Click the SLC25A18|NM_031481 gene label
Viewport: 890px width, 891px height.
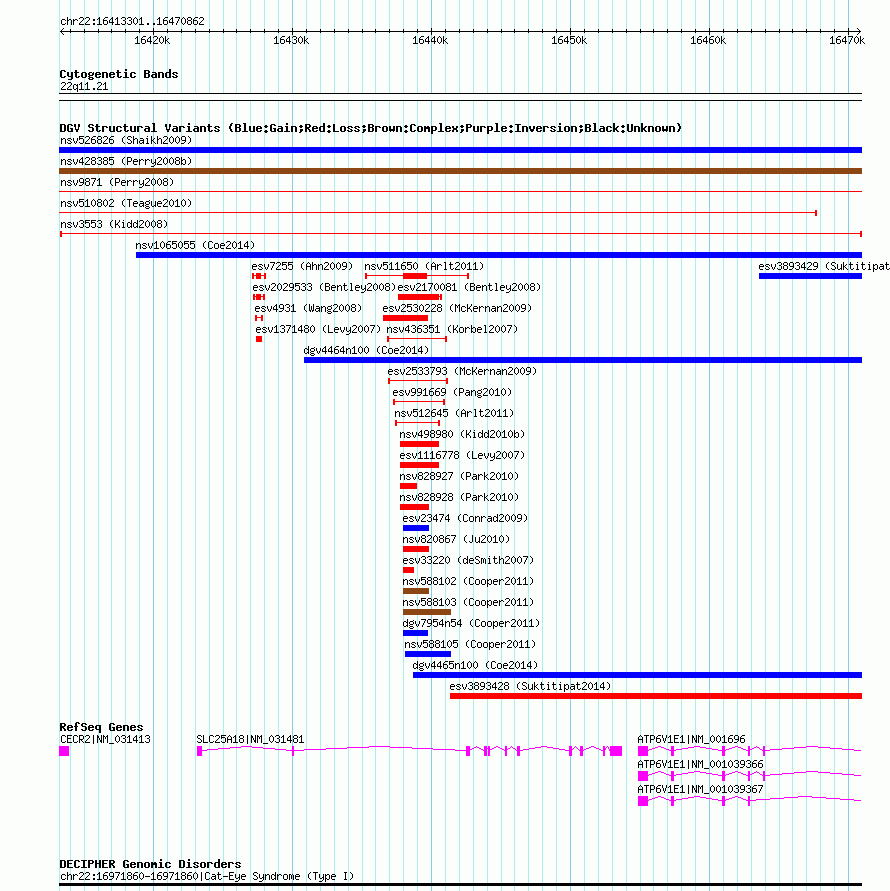pyautogui.click(x=250, y=740)
